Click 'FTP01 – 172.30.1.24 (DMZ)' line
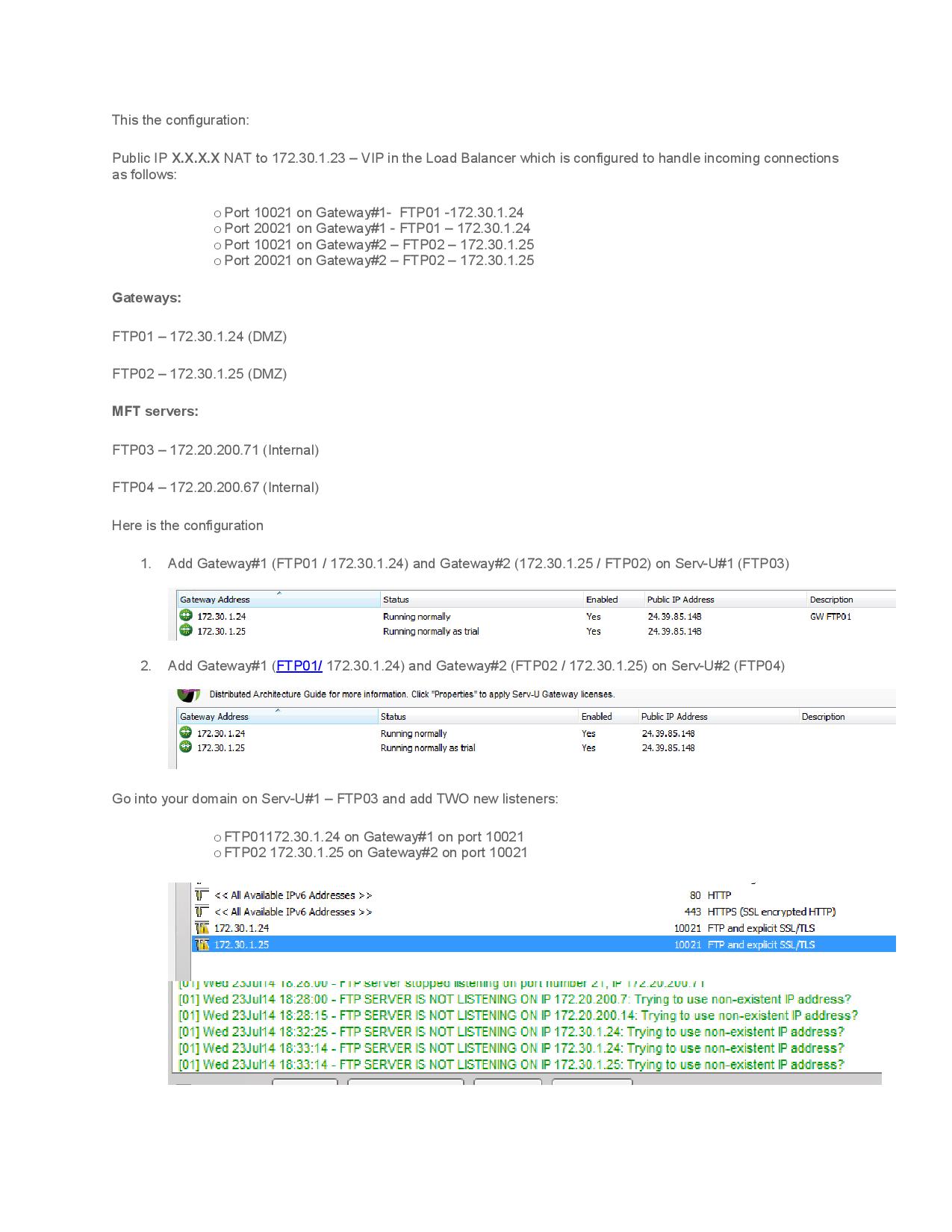 [x=199, y=337]
